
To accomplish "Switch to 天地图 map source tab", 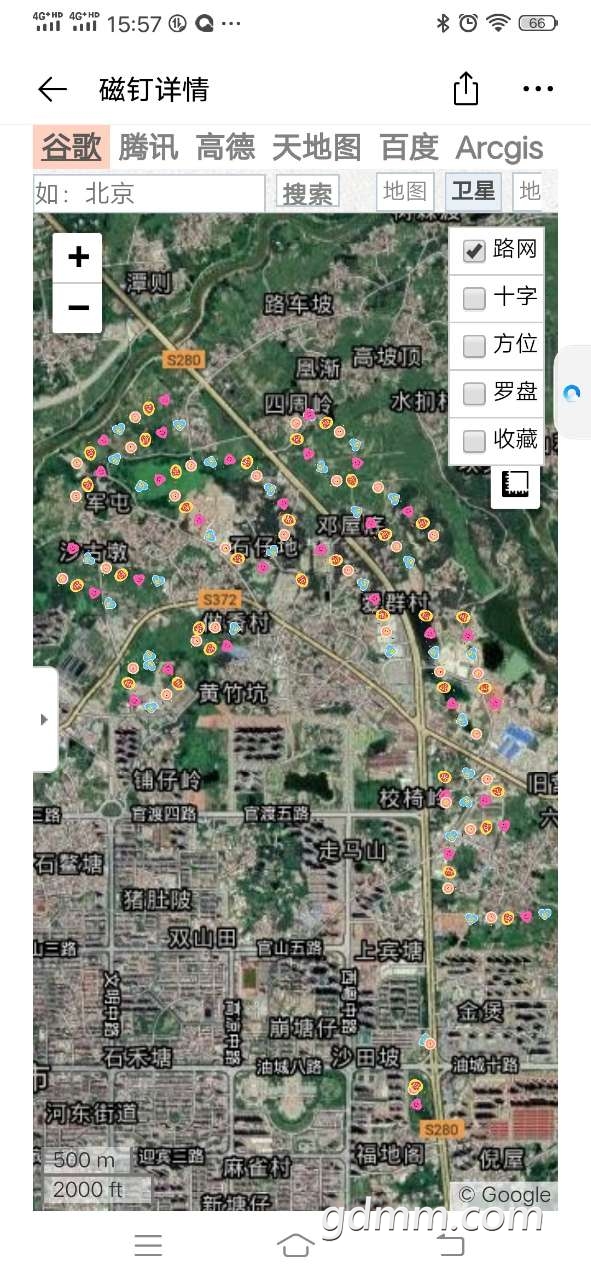I will (x=316, y=148).
